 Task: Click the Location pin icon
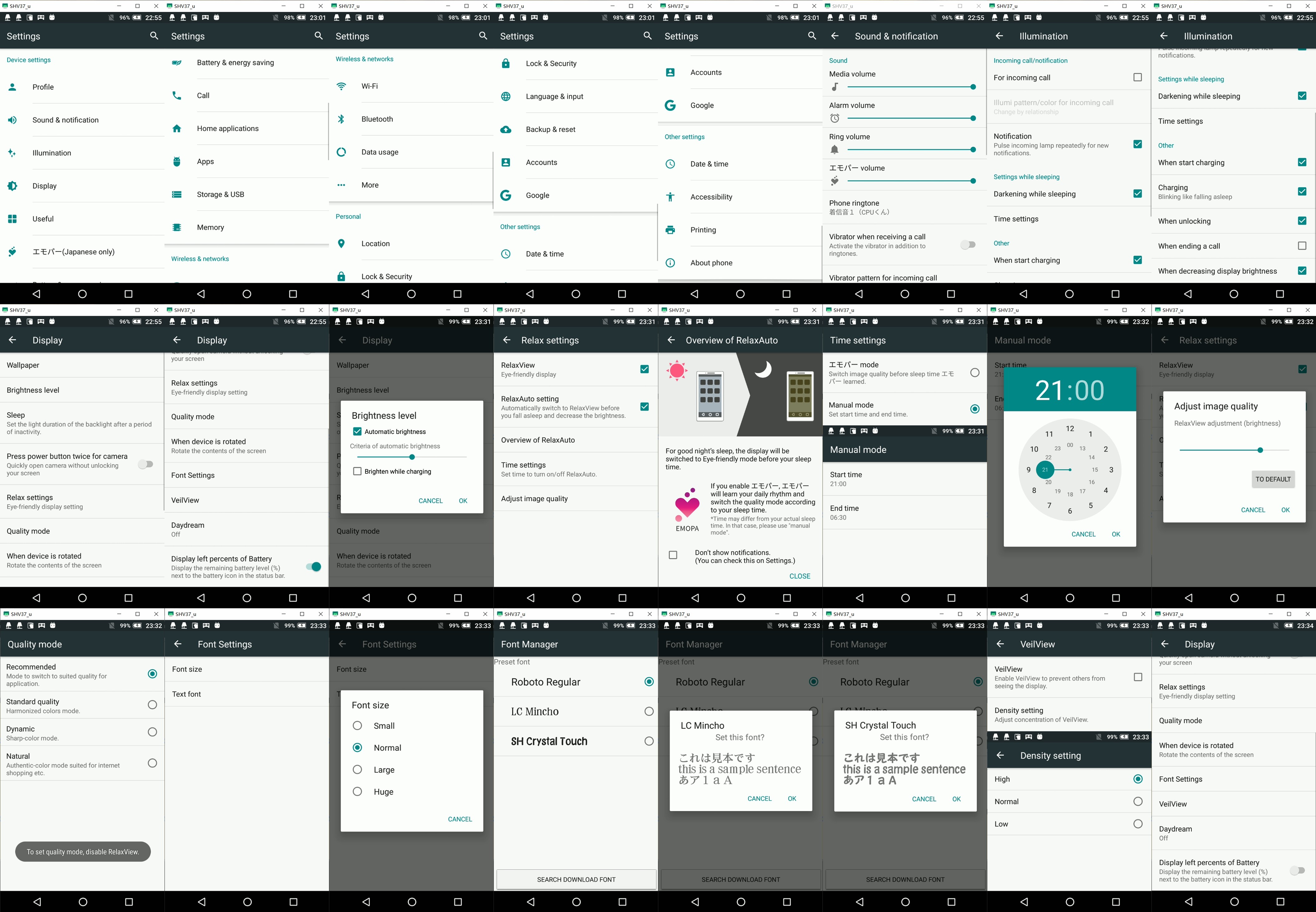(x=341, y=243)
